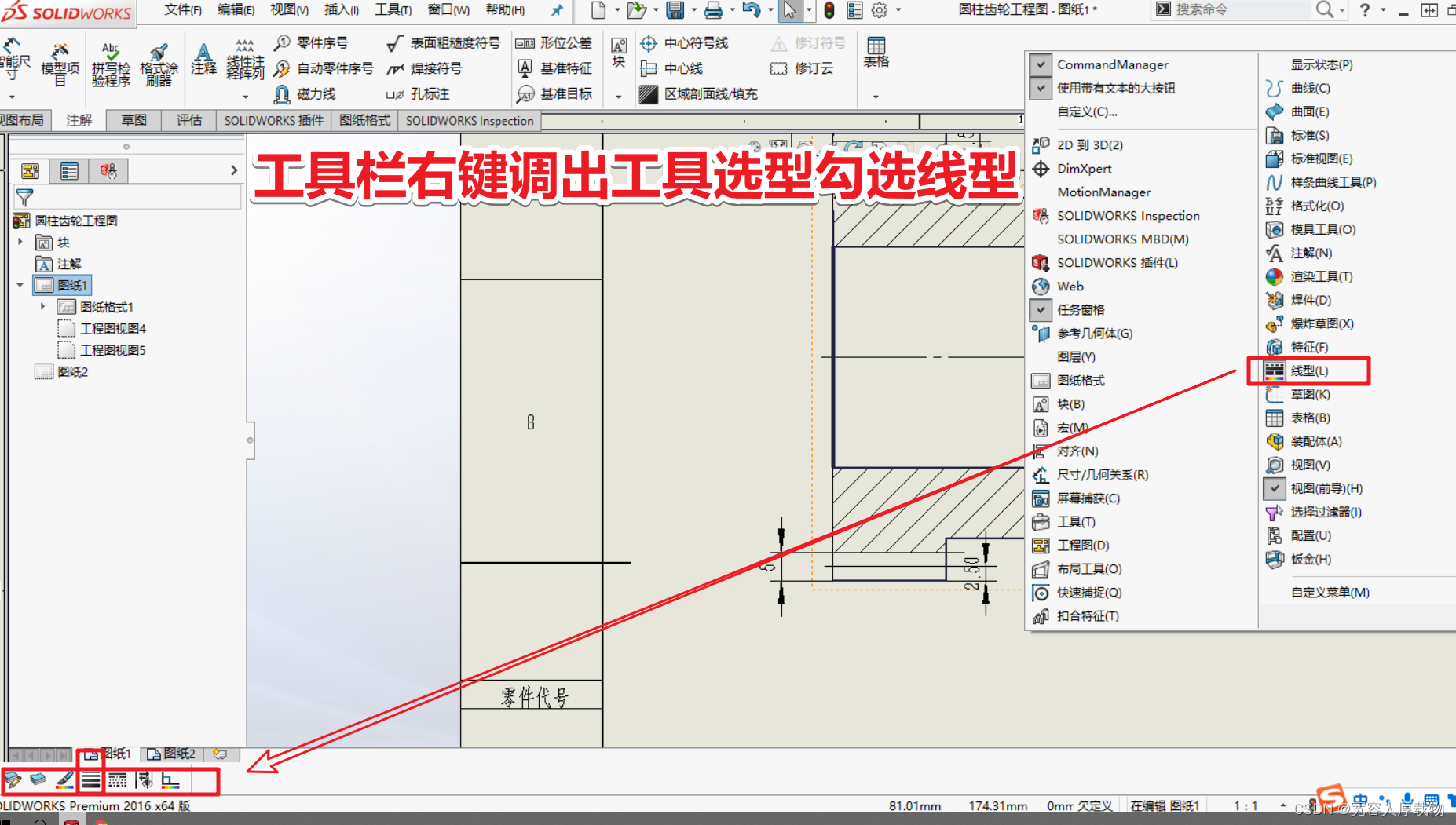Collapse the 图纸1 tree node

pos(20,285)
